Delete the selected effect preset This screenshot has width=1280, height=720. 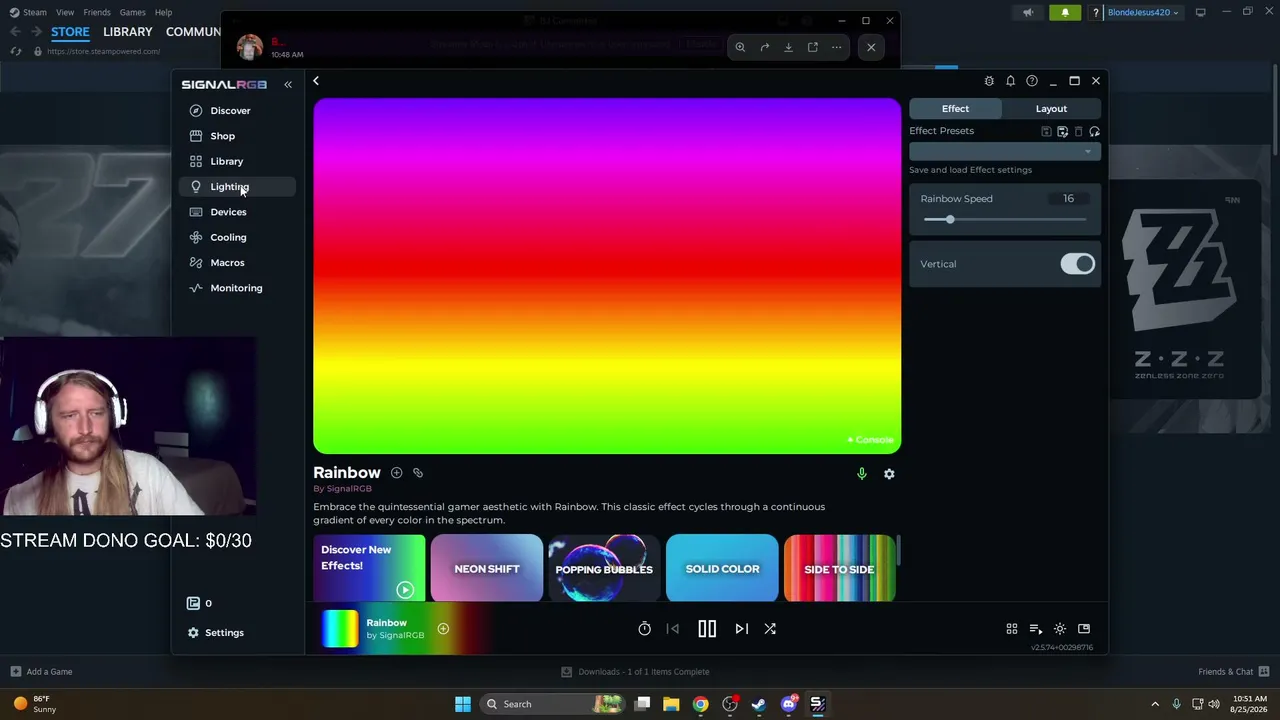1078,132
